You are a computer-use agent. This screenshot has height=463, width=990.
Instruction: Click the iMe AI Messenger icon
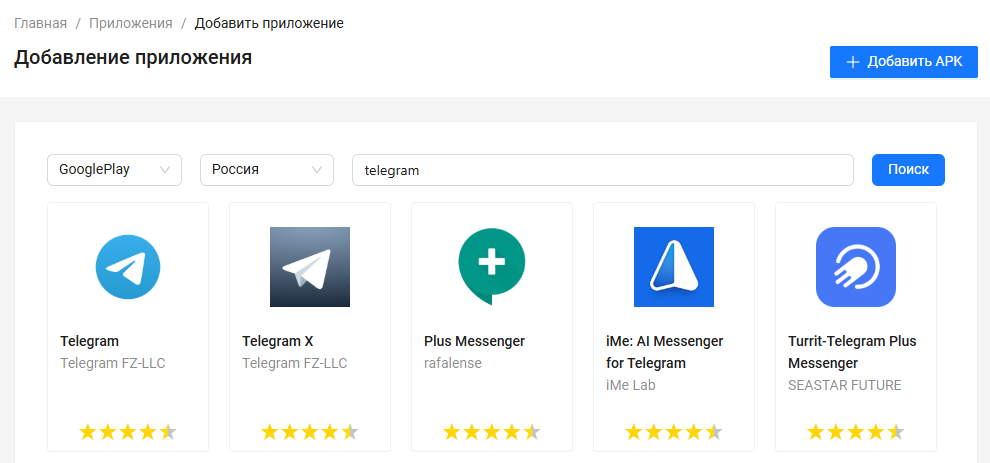tap(674, 267)
